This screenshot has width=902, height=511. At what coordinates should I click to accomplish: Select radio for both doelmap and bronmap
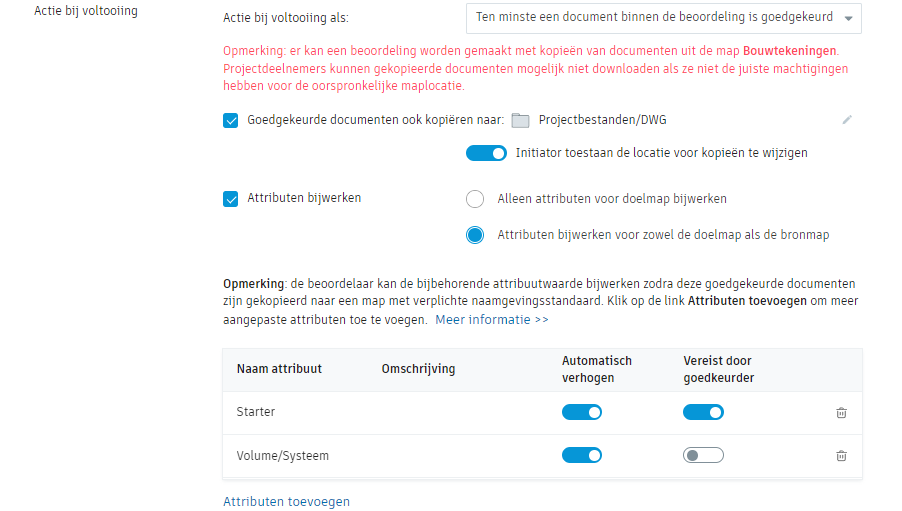click(475, 235)
